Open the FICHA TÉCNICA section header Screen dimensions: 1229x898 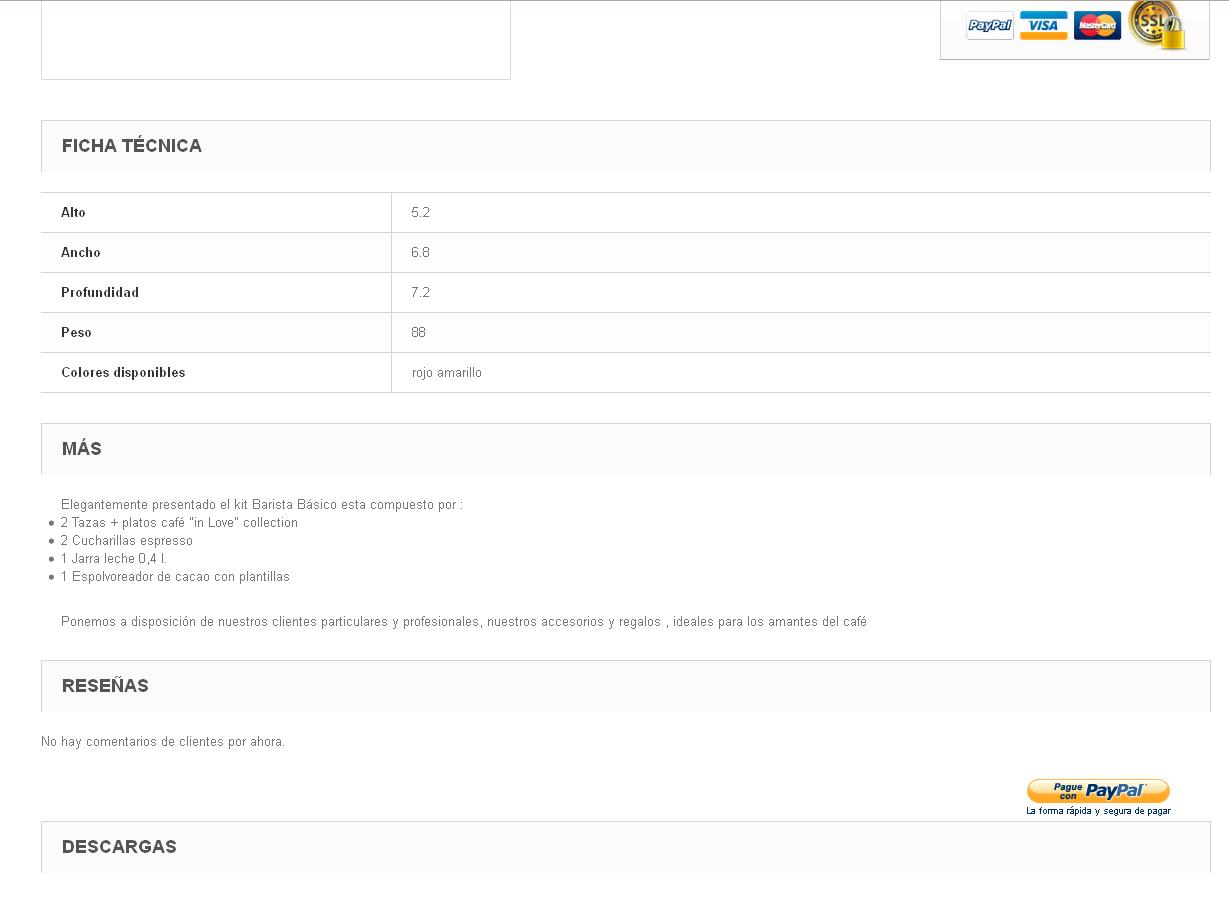point(626,146)
